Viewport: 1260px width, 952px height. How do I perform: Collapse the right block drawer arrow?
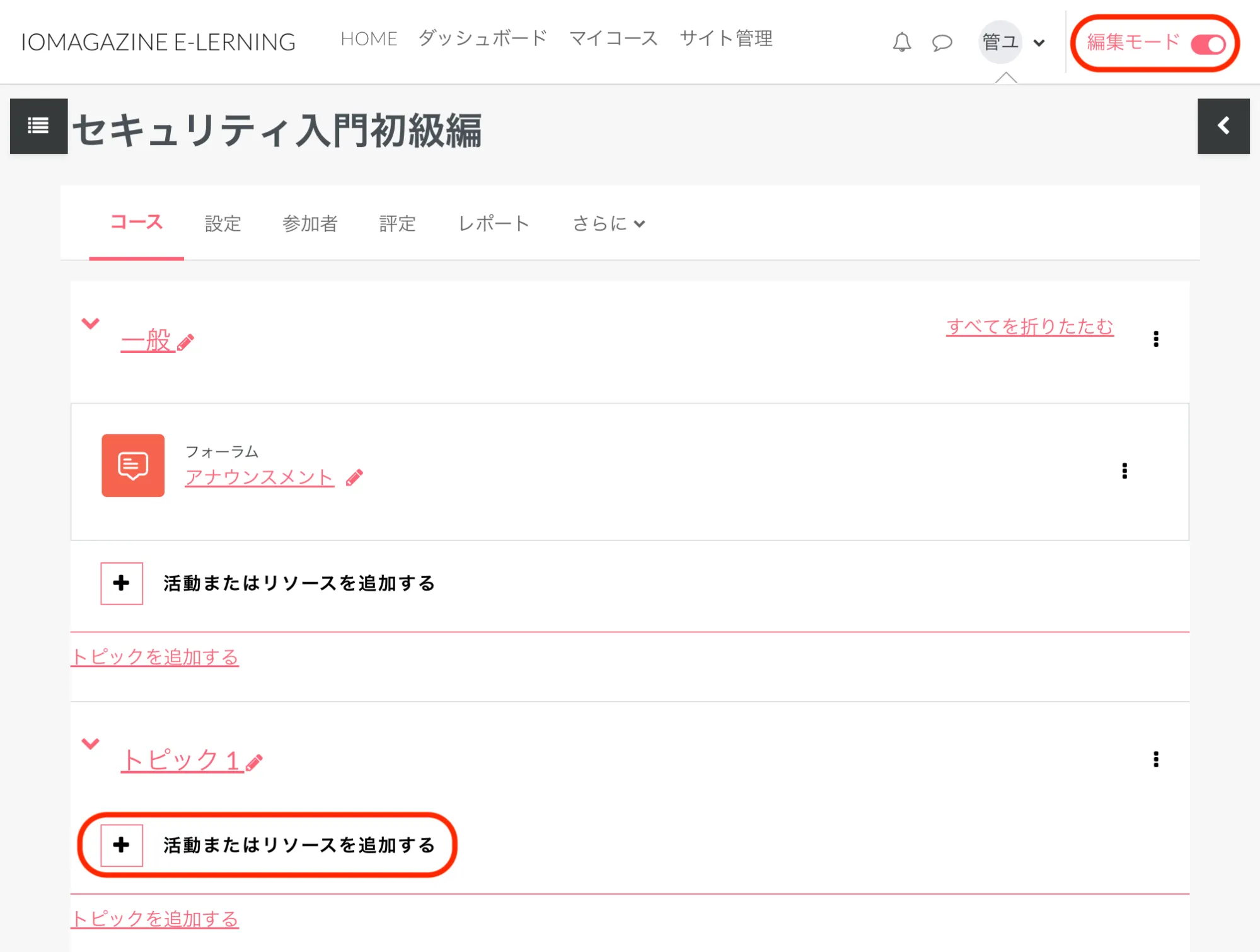(x=1223, y=126)
